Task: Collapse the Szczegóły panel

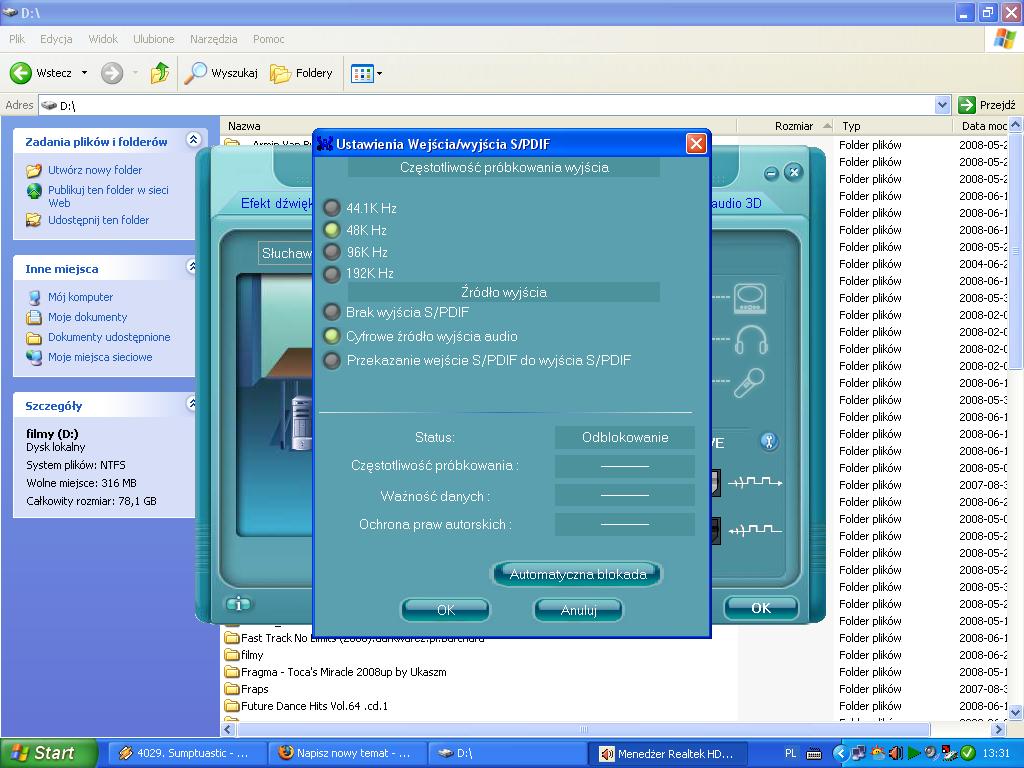Action: click(193, 404)
